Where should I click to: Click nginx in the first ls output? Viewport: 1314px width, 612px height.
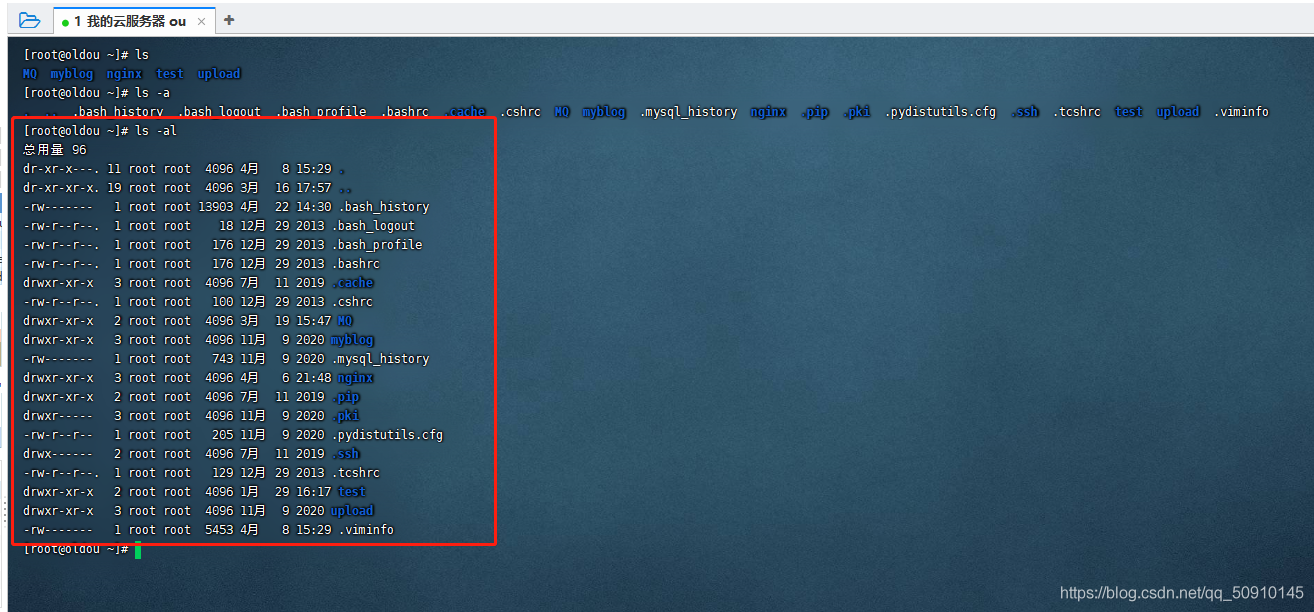[125, 74]
